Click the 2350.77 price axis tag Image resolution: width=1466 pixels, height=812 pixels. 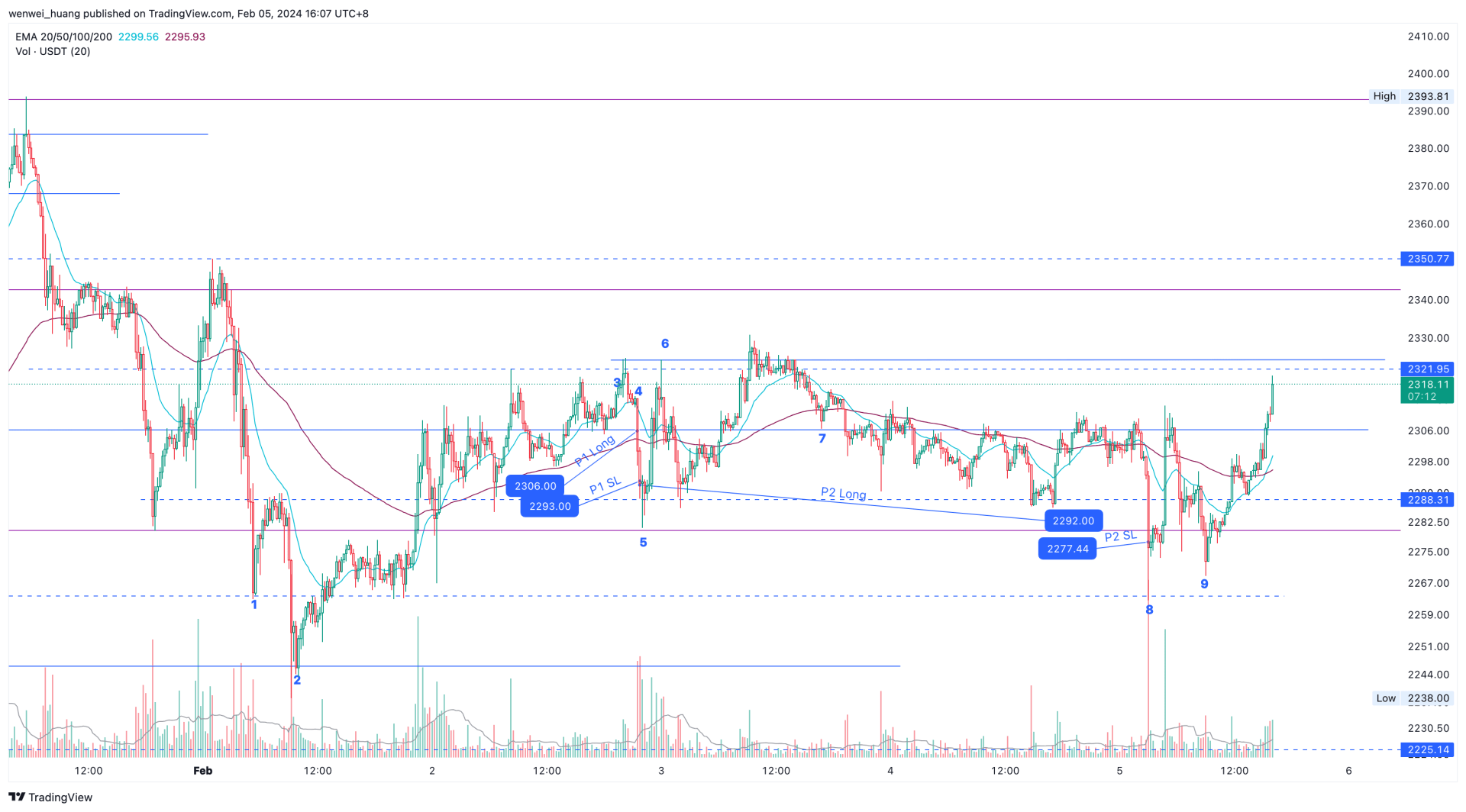tap(1428, 259)
